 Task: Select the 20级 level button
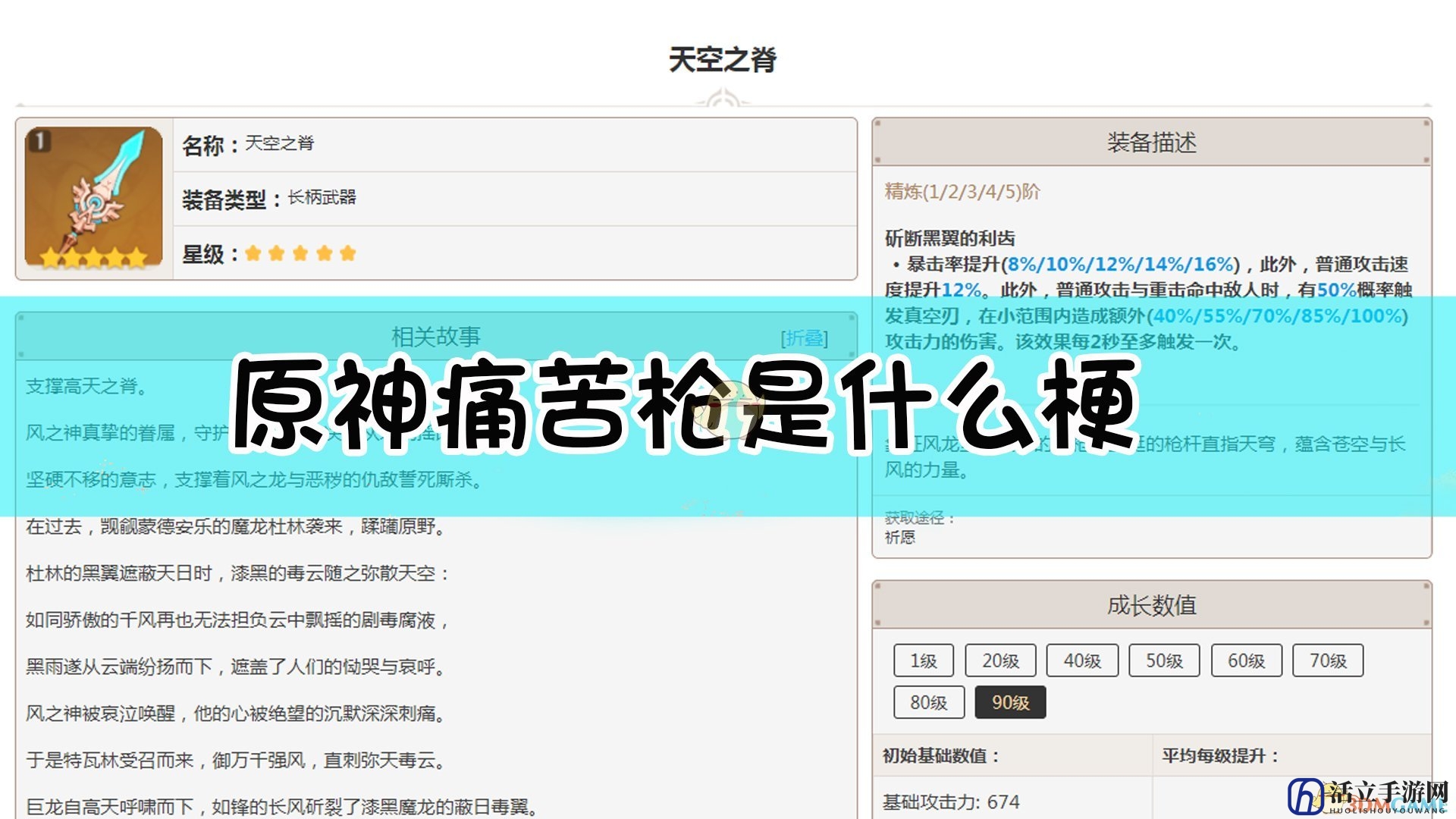(1000, 661)
